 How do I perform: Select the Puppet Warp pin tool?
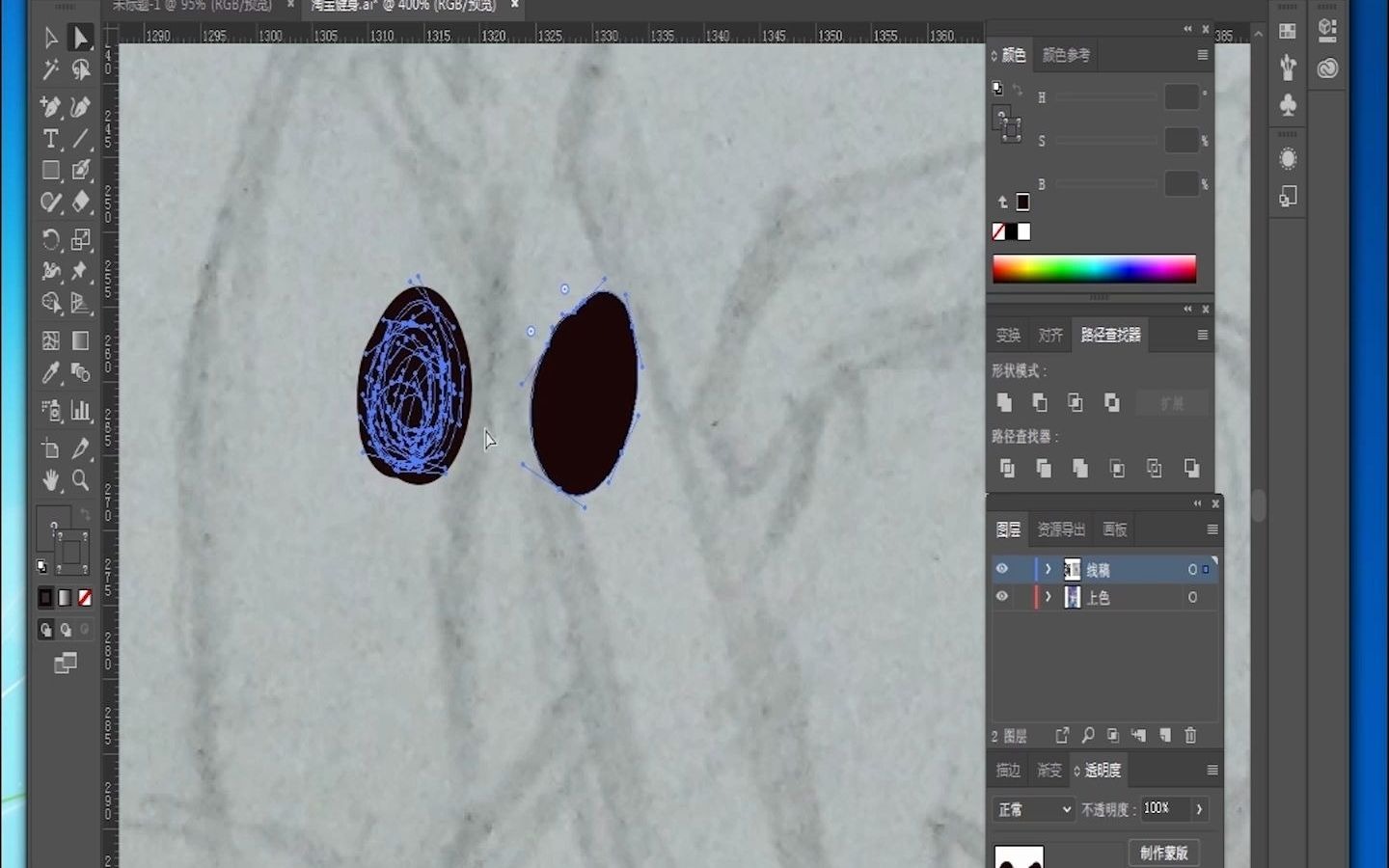click(80, 271)
